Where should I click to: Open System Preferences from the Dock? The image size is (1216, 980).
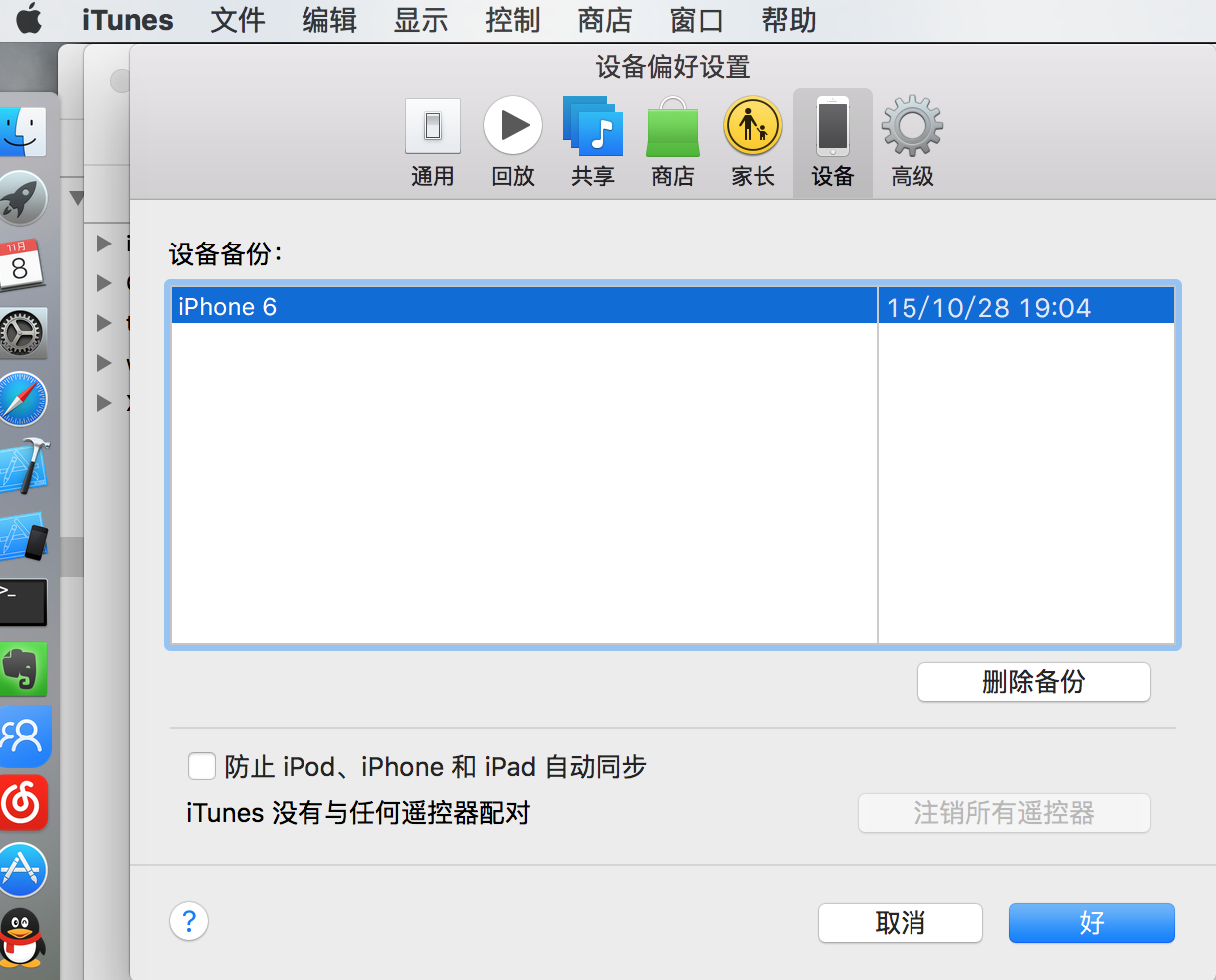23,333
